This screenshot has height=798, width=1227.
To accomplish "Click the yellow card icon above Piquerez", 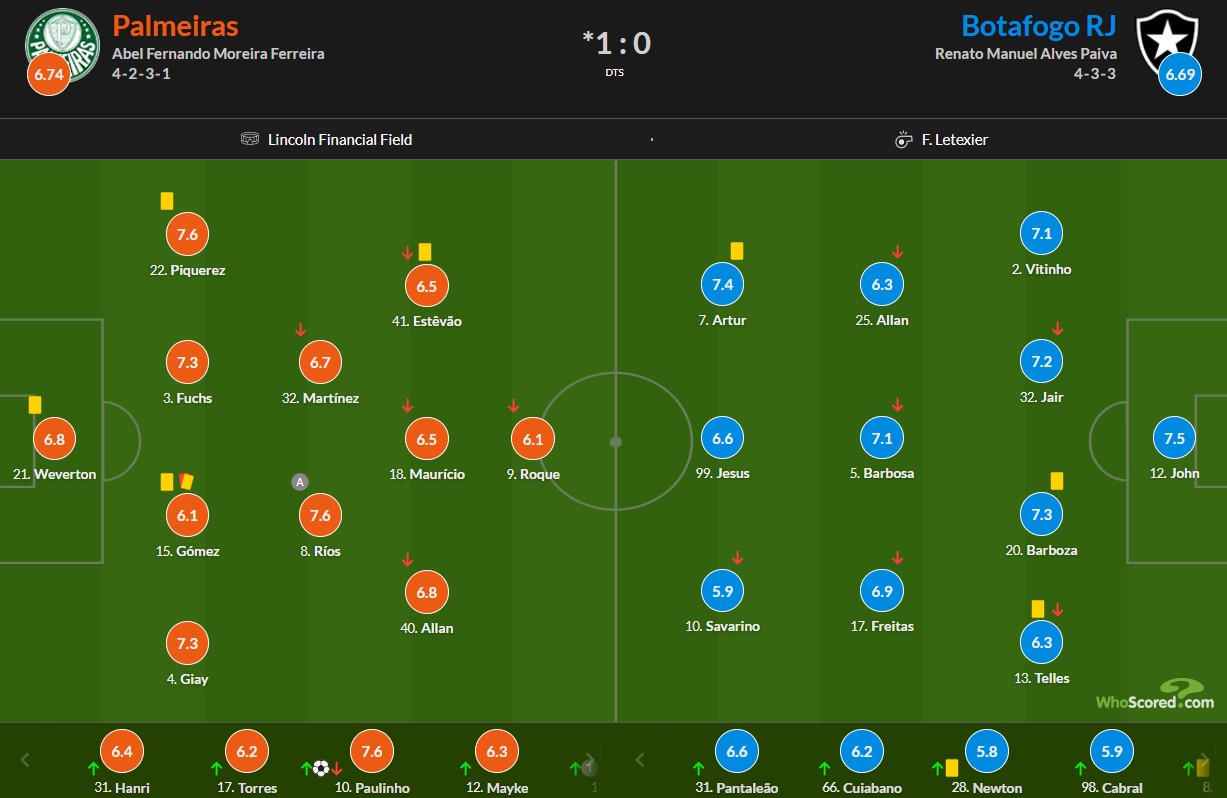I will (x=167, y=201).
